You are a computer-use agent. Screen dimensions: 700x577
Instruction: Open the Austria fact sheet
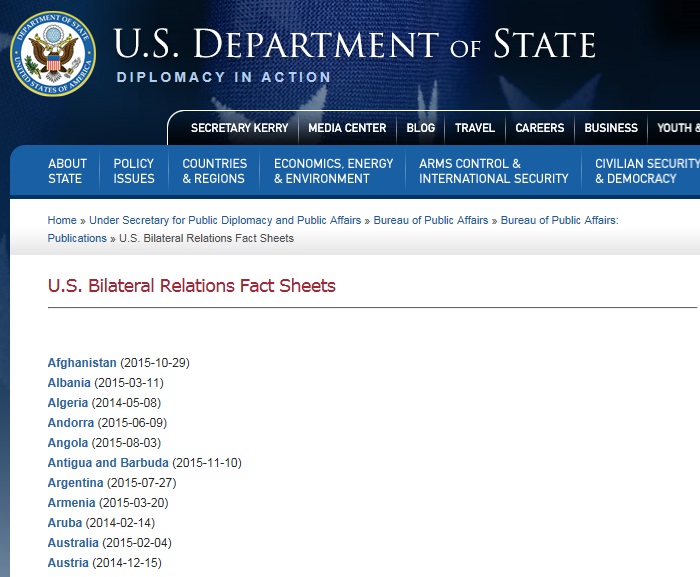click(x=68, y=563)
